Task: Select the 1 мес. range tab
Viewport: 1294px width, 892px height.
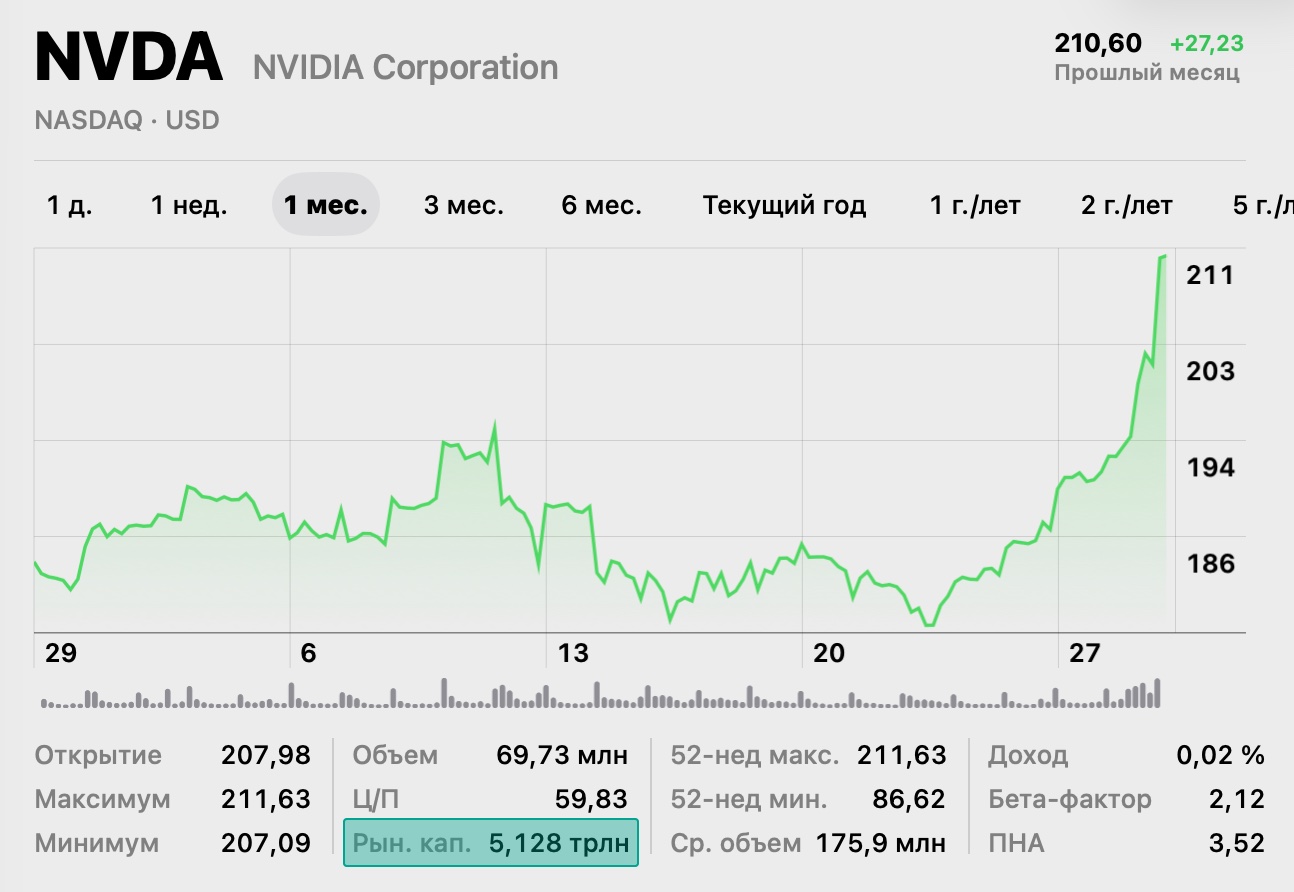Action: [x=325, y=206]
